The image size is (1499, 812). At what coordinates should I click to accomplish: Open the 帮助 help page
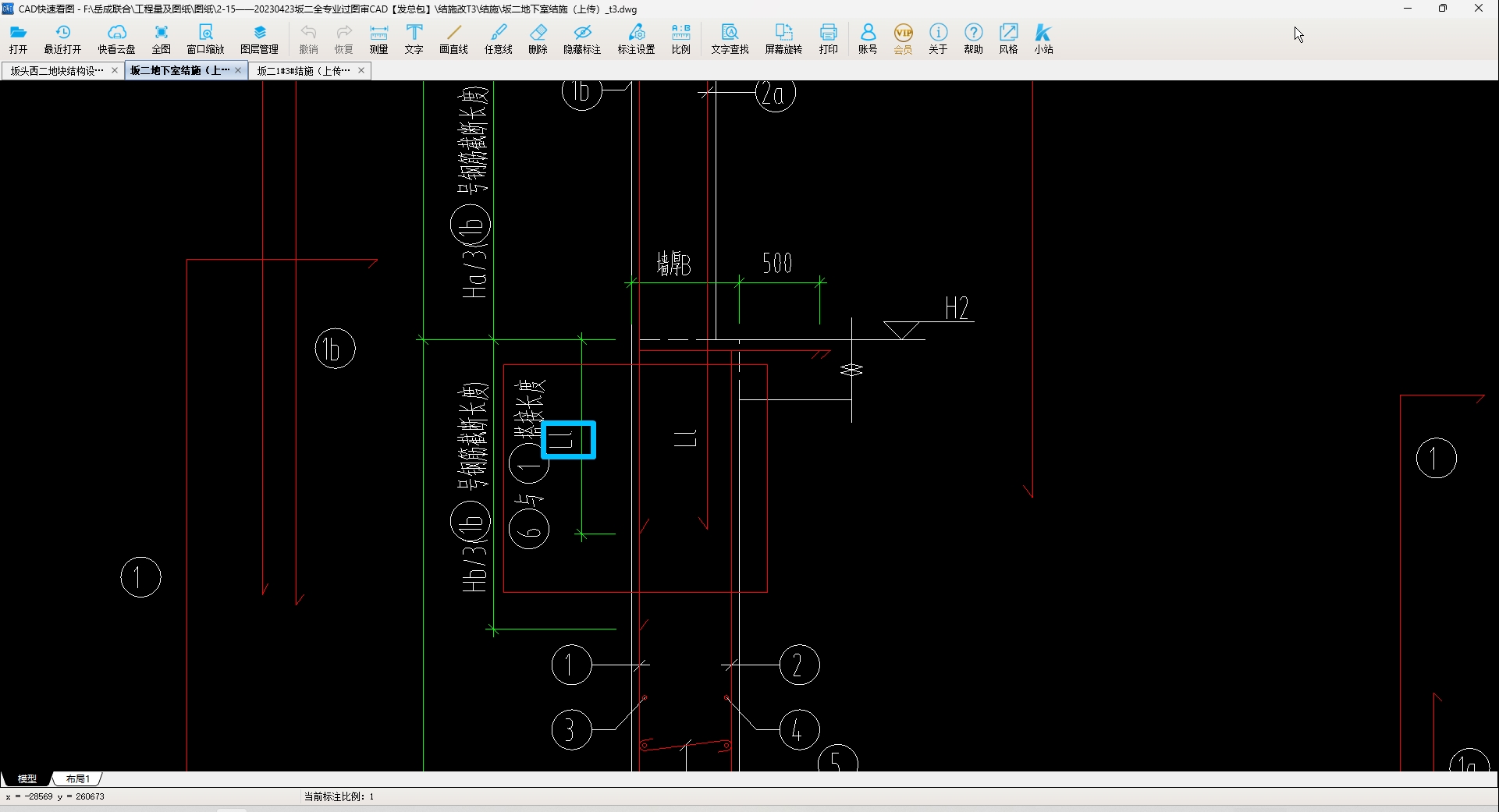pyautogui.click(x=973, y=39)
